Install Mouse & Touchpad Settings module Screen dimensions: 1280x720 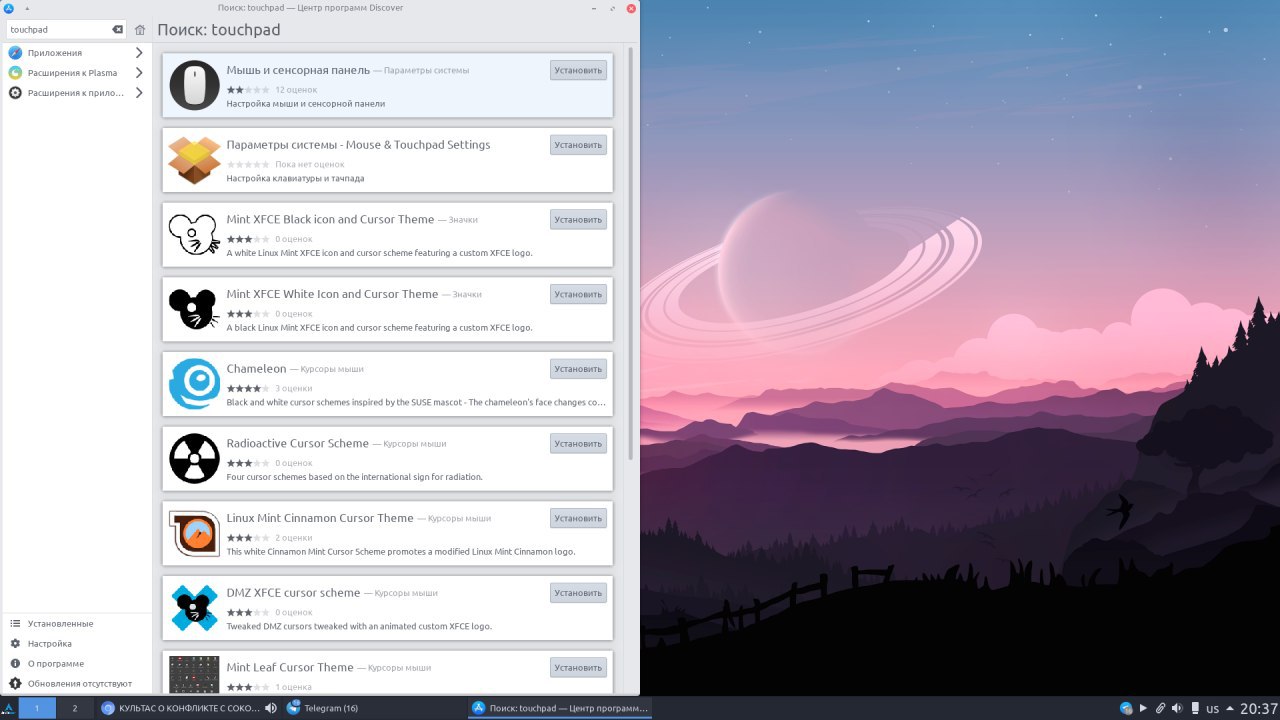click(578, 145)
